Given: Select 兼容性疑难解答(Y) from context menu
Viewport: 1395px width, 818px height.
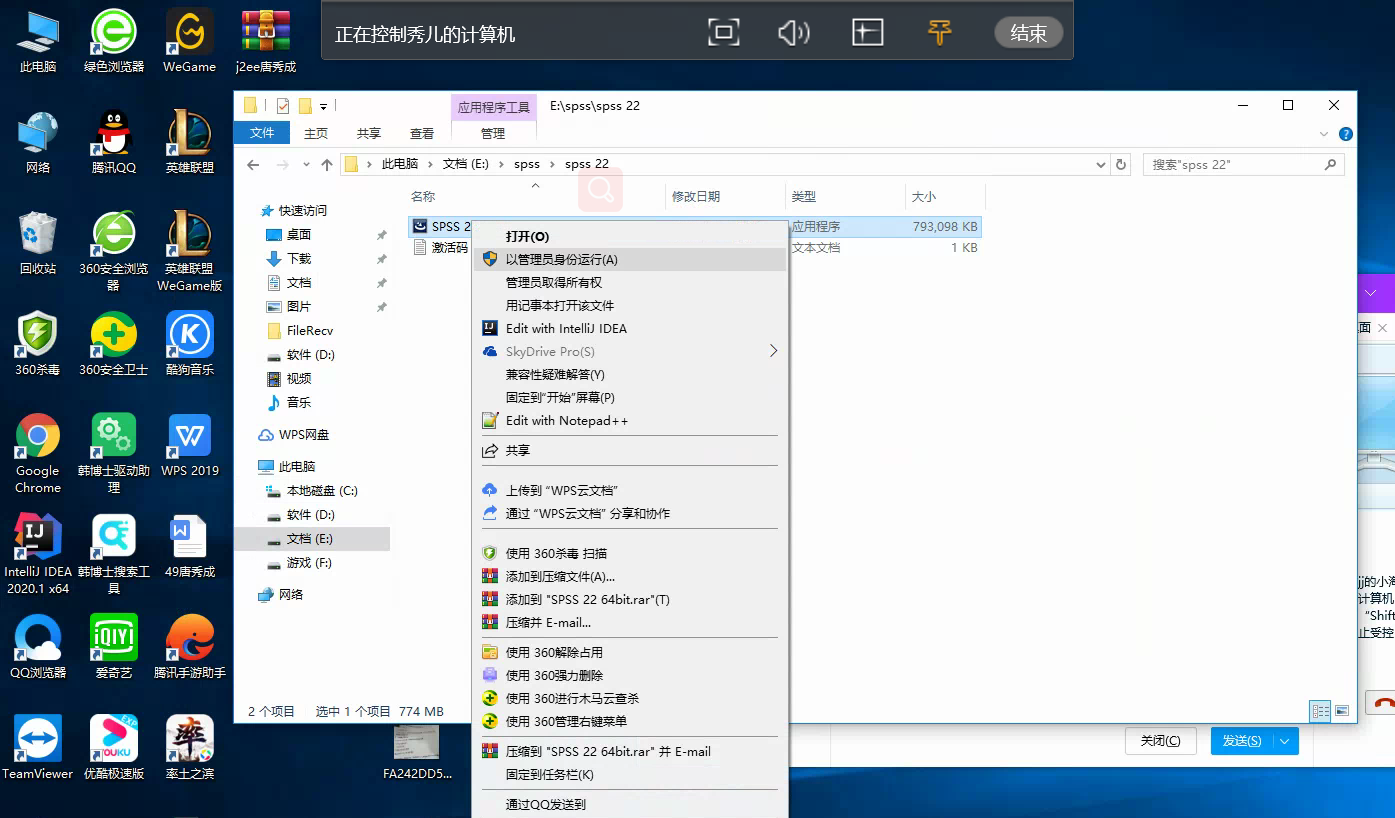Looking at the screenshot, I should coord(630,374).
